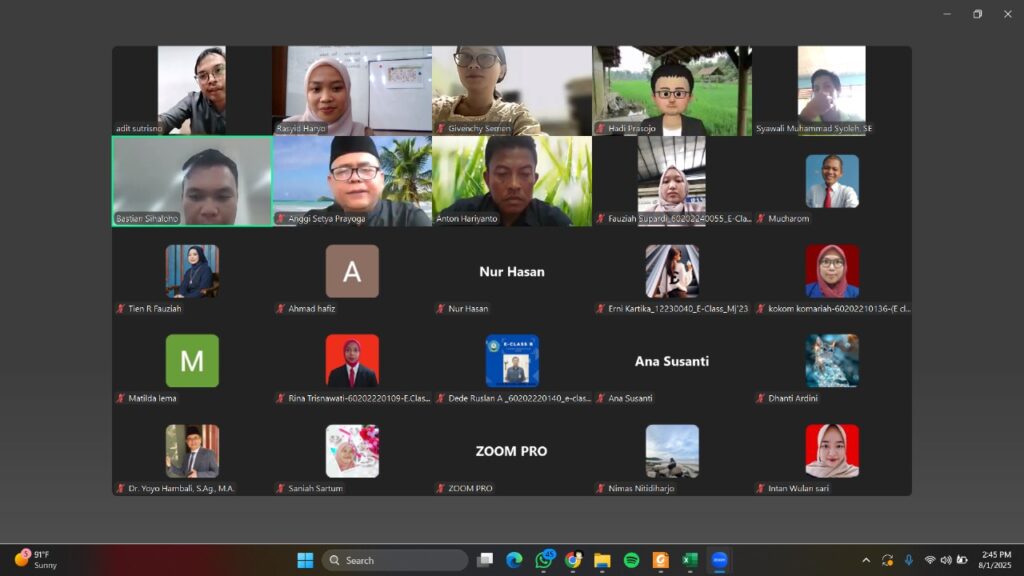This screenshot has width=1024, height=576.
Task: Open the volume control in system tray
Action: [x=946, y=560]
